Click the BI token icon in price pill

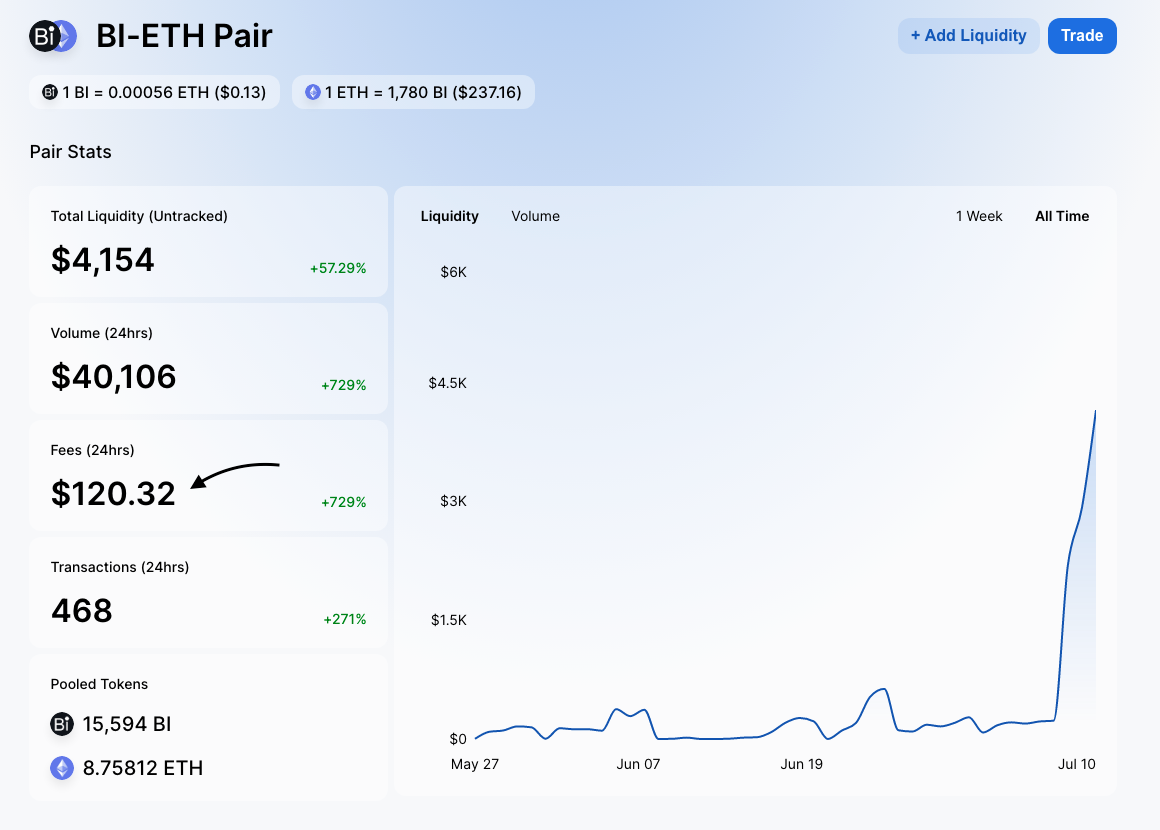tap(50, 92)
